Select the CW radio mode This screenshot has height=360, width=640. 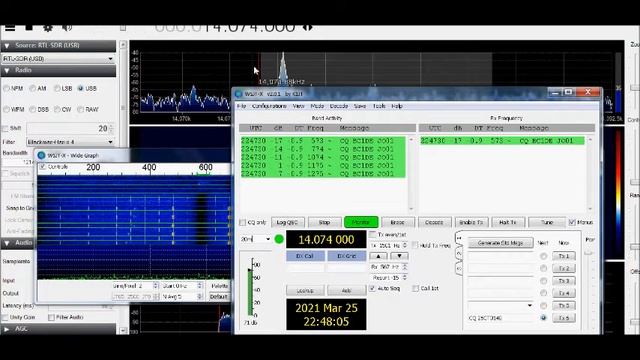click(57, 109)
